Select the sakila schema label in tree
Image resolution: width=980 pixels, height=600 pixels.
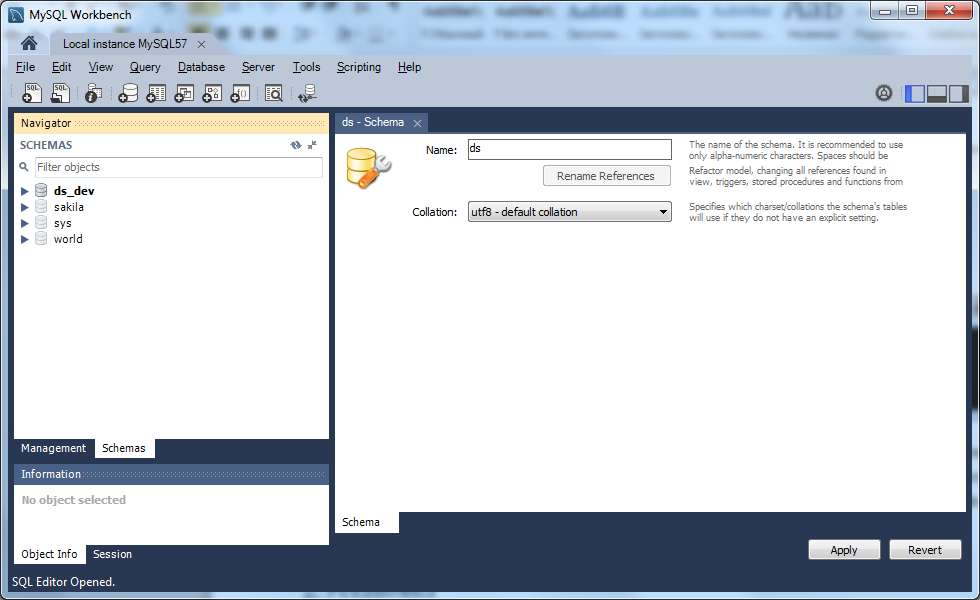click(x=69, y=207)
